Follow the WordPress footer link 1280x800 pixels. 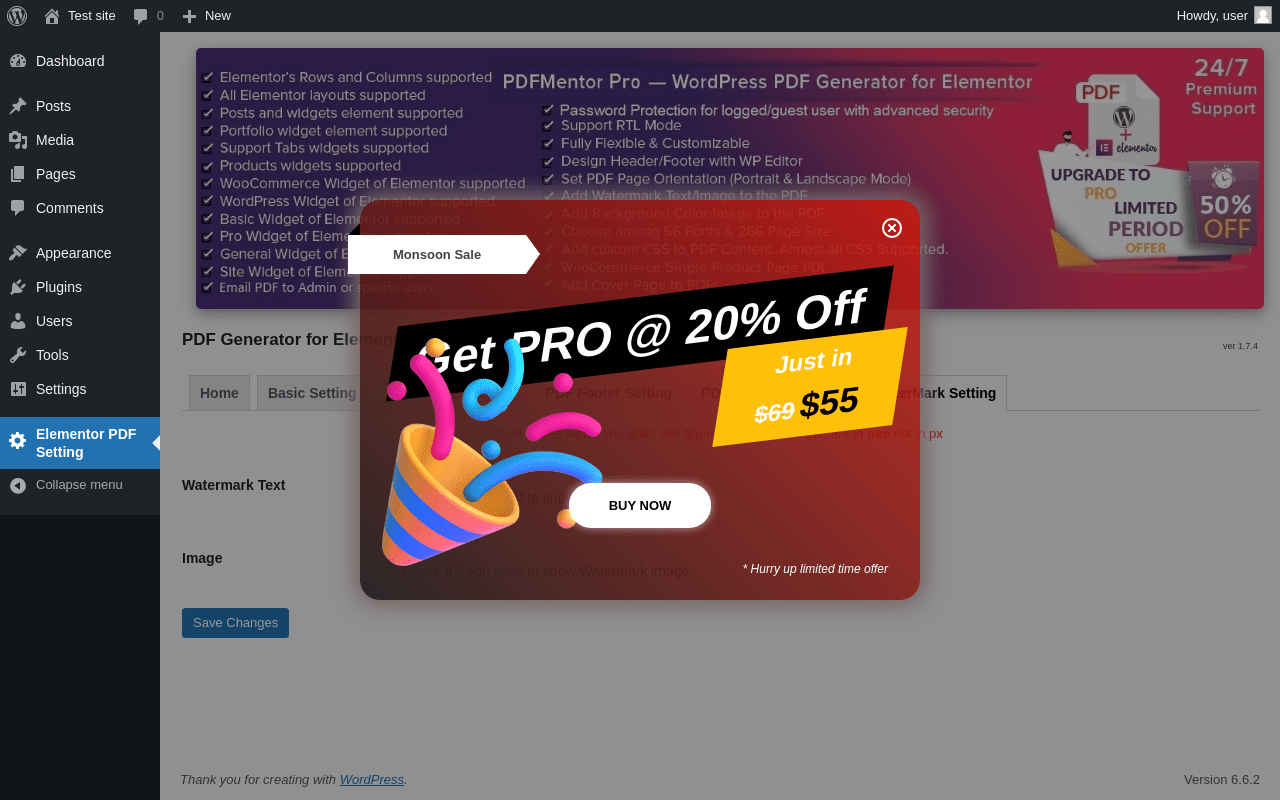pos(372,780)
